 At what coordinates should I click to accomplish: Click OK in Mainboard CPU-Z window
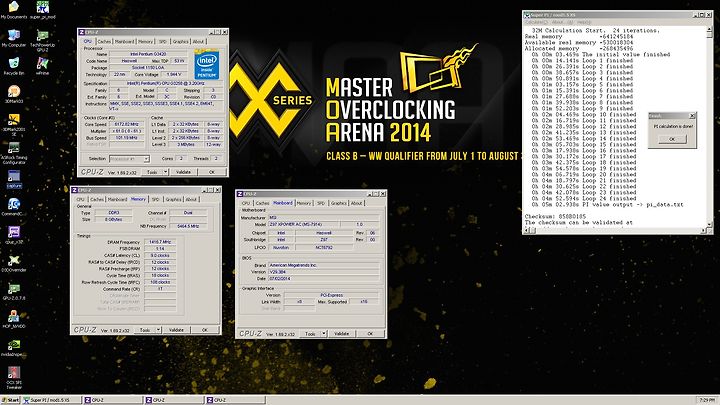click(x=370, y=334)
